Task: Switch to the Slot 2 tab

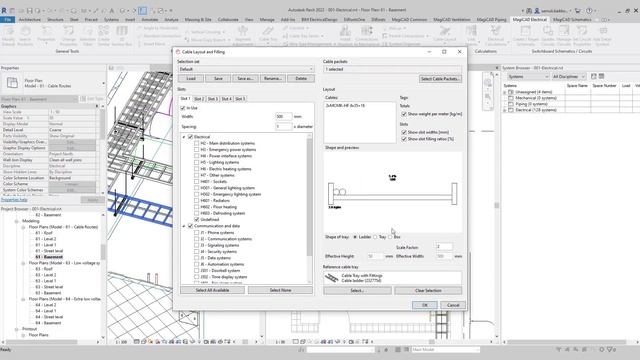Action: pyautogui.click(x=199, y=99)
